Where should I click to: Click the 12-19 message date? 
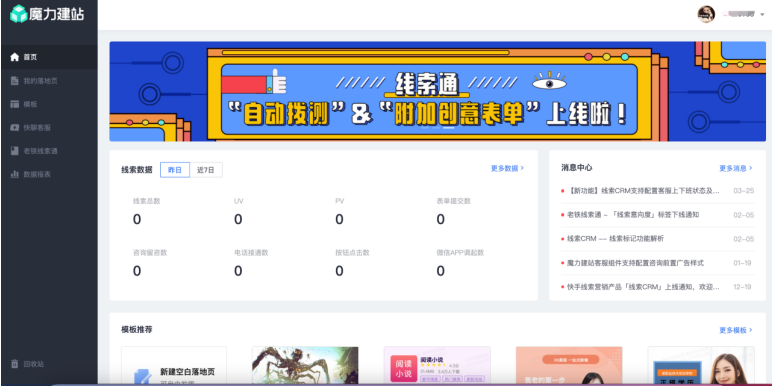(742, 287)
